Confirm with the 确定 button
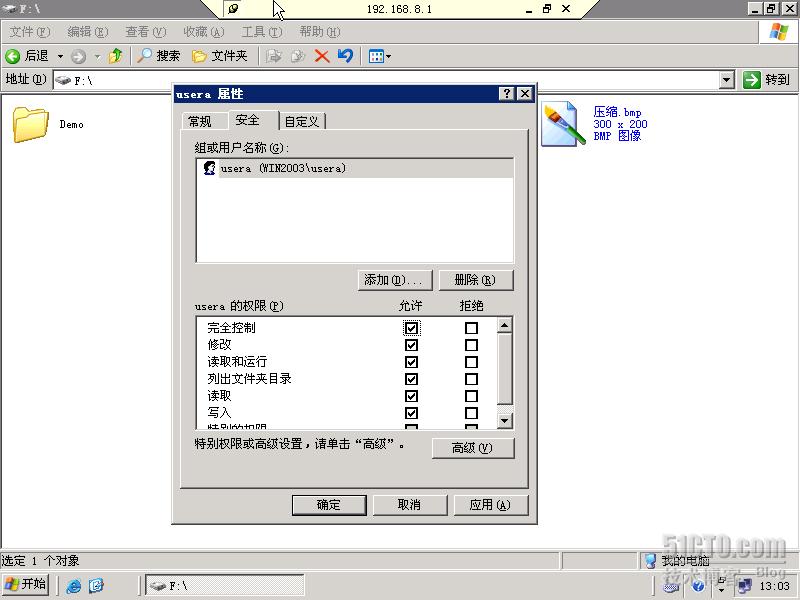Screen dimensions: 800x600 tap(329, 505)
